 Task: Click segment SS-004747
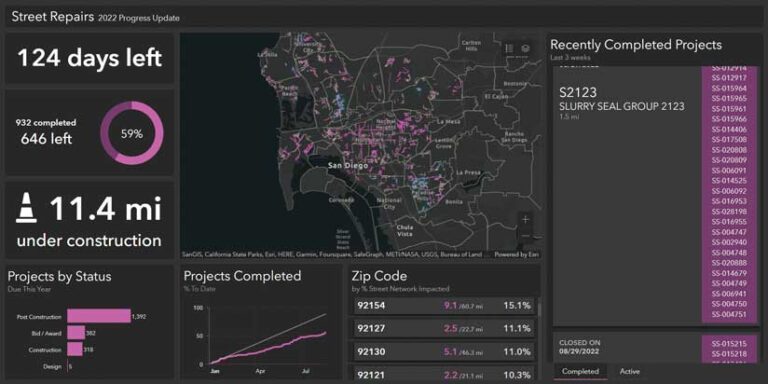click(729, 232)
